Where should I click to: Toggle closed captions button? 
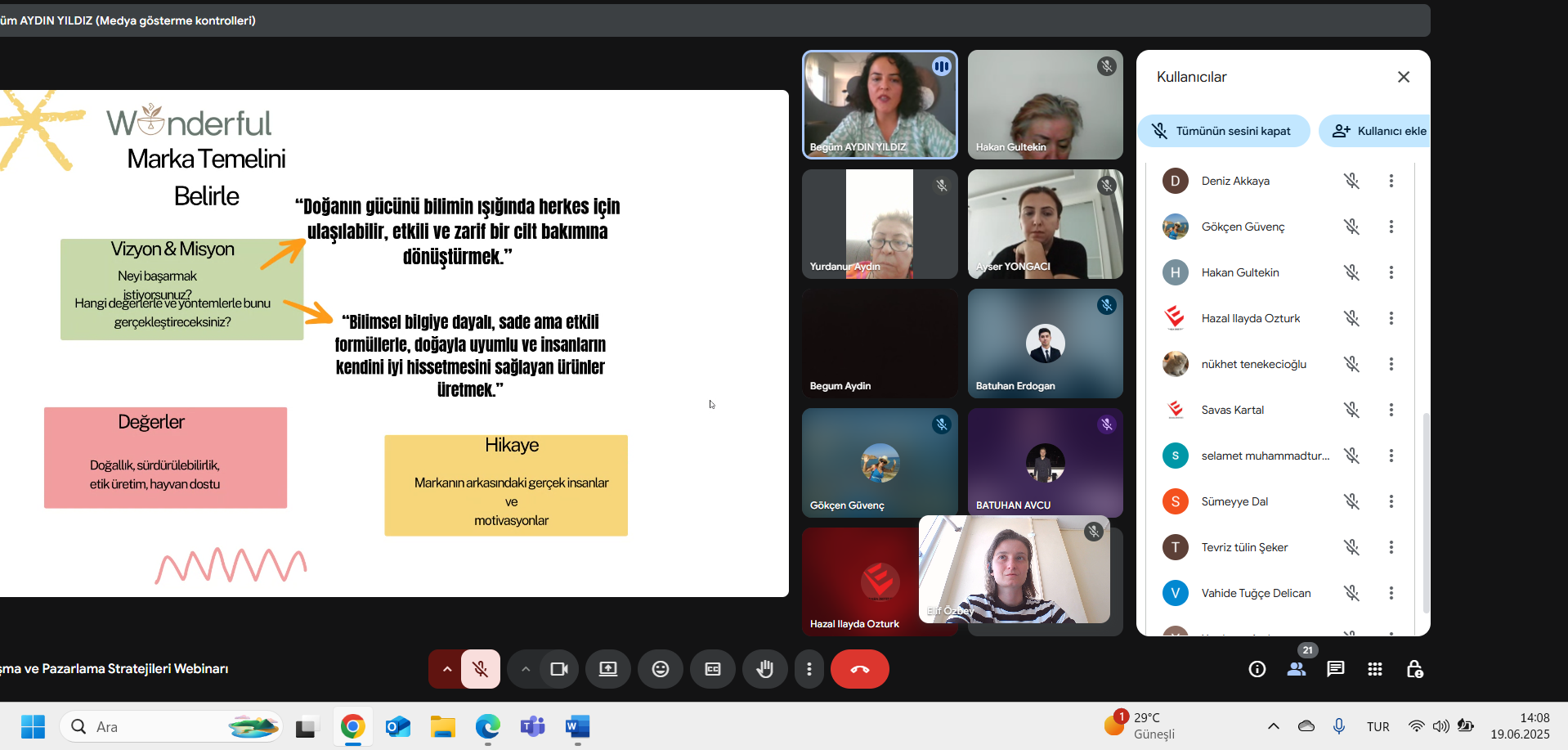(713, 669)
